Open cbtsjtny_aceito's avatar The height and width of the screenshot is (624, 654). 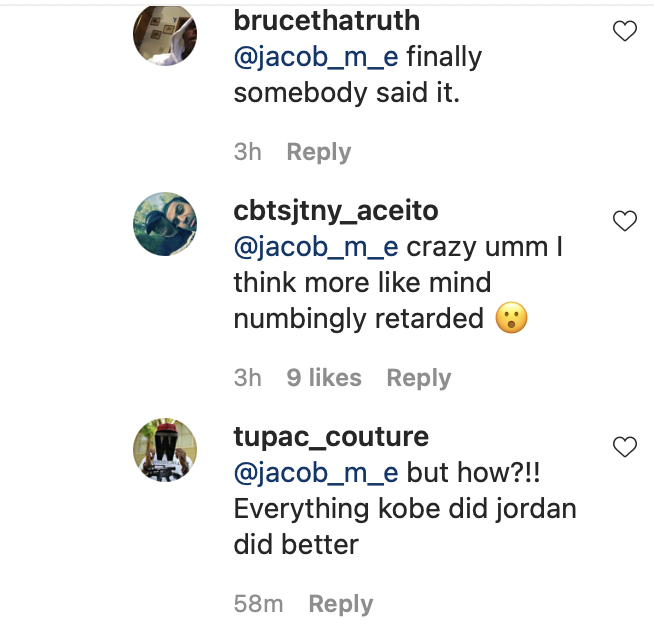tap(165, 224)
